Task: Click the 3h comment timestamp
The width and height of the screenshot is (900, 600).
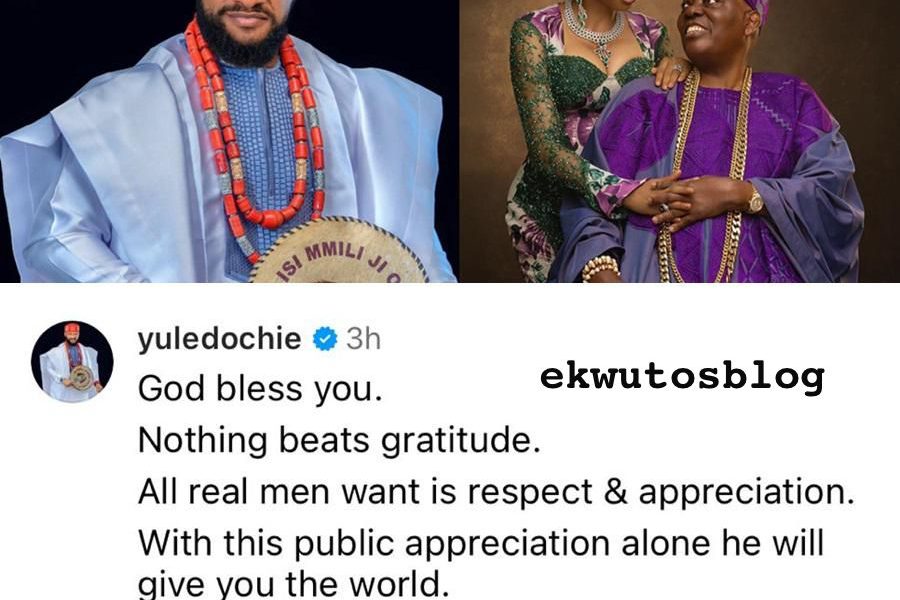Action: [363, 339]
